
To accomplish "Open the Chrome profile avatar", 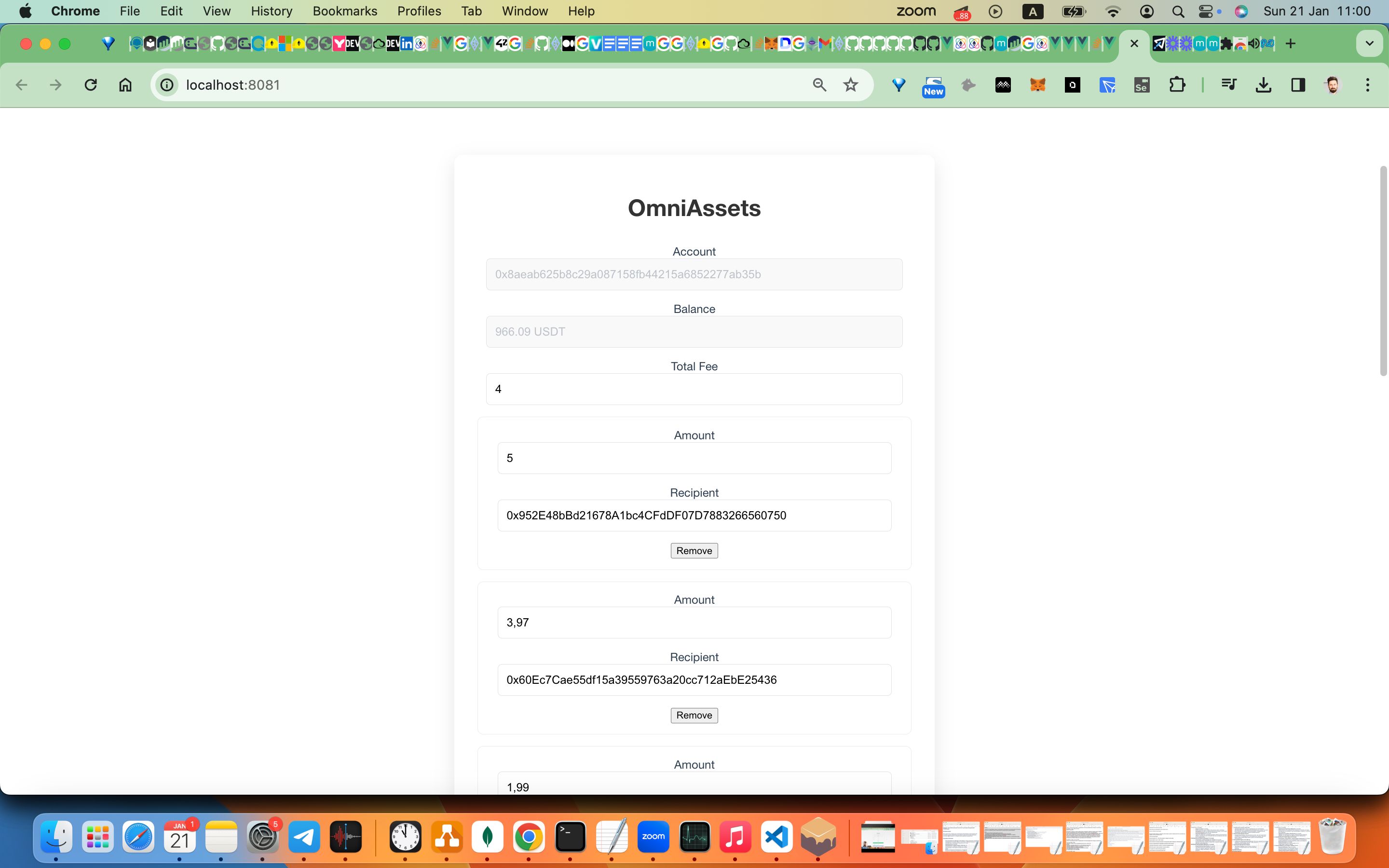I will tap(1333, 85).
